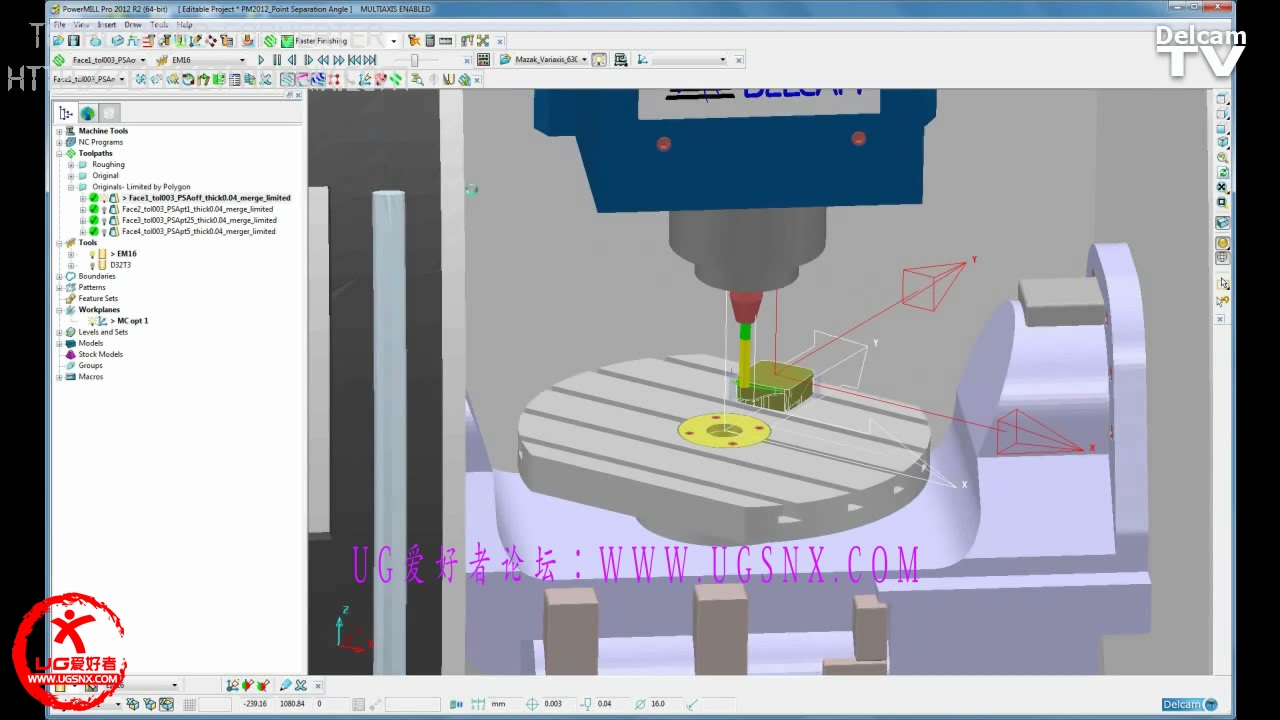Click the Open Project folder icon
The width and height of the screenshot is (1280, 720).
coord(59,41)
